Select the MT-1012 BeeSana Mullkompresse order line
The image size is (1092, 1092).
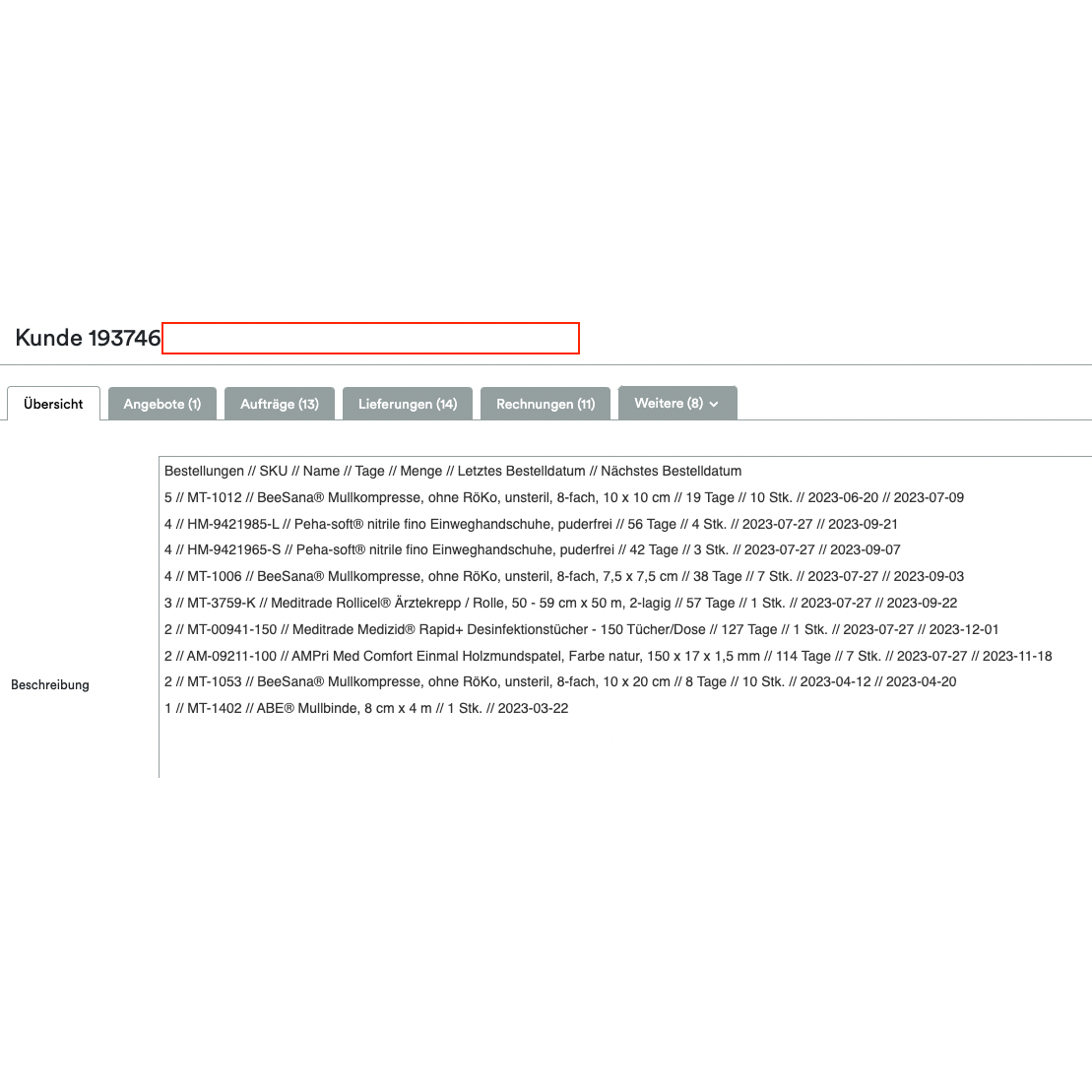pos(564,497)
